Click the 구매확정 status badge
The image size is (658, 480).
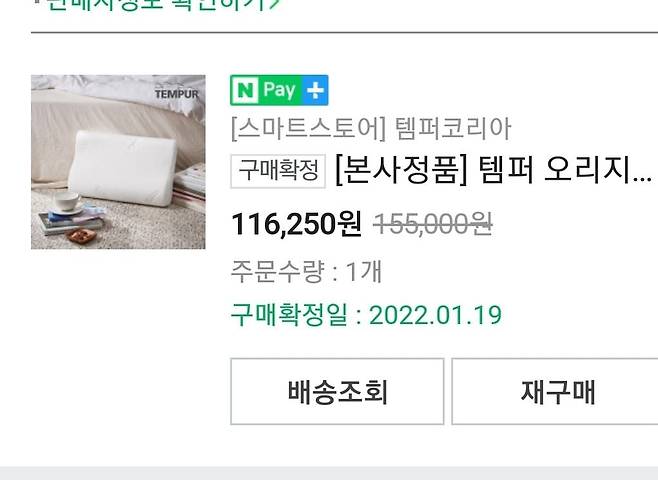tap(278, 171)
